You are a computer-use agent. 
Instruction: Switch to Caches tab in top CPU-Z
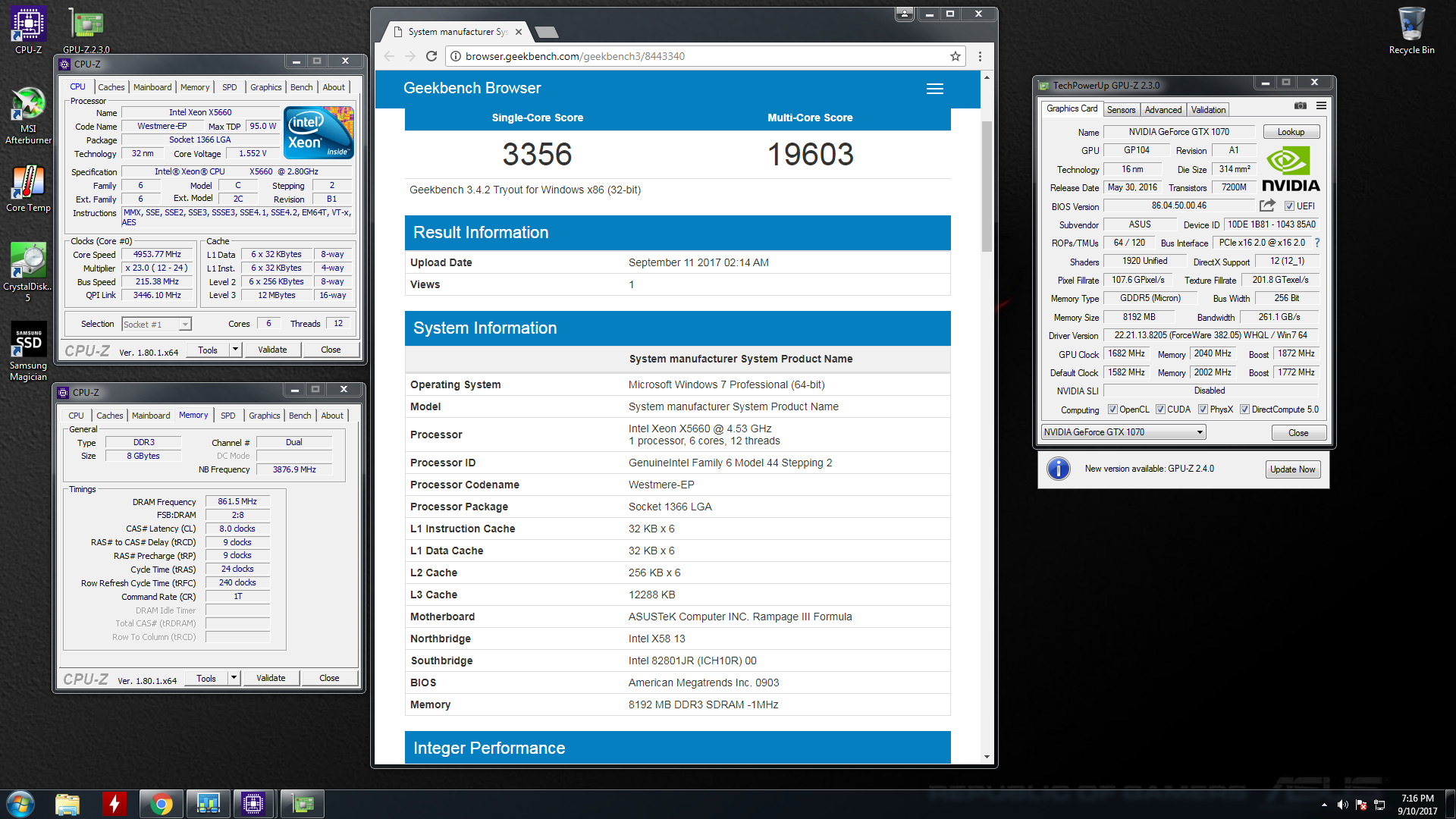pyautogui.click(x=111, y=87)
